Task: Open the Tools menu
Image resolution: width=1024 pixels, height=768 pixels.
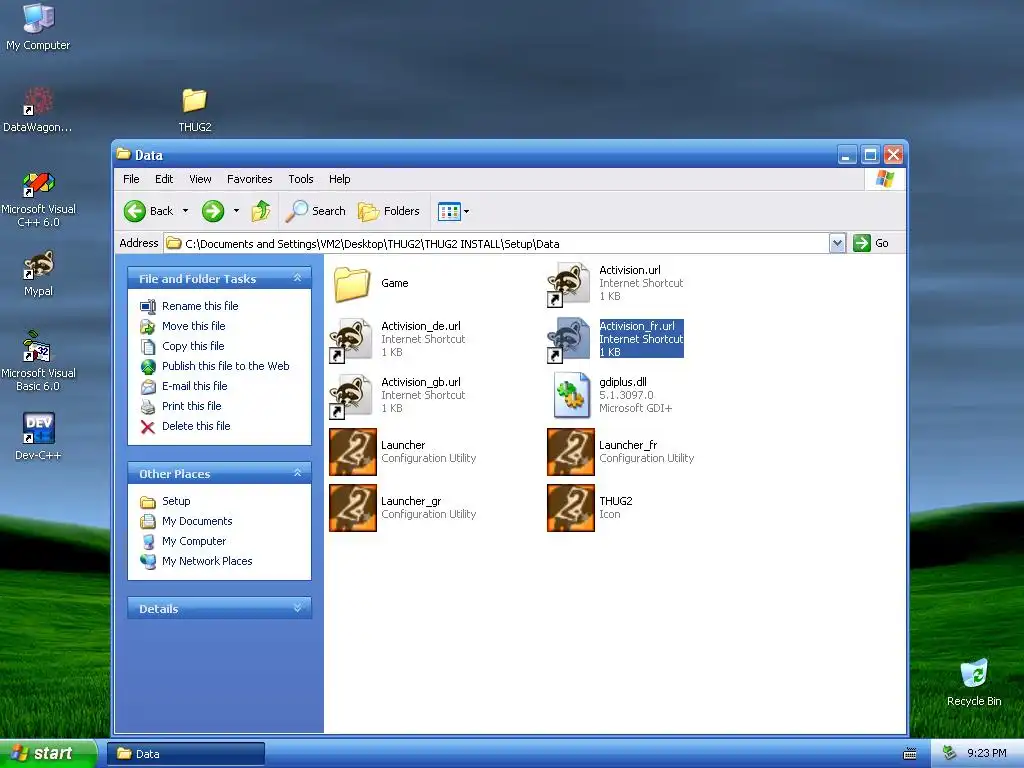Action: (300, 179)
